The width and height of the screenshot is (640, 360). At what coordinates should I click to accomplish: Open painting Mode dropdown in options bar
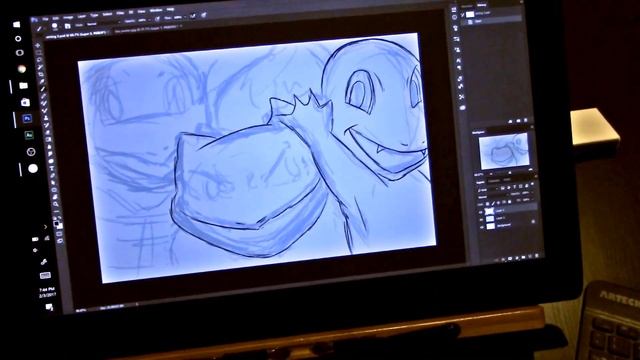pos(91,24)
